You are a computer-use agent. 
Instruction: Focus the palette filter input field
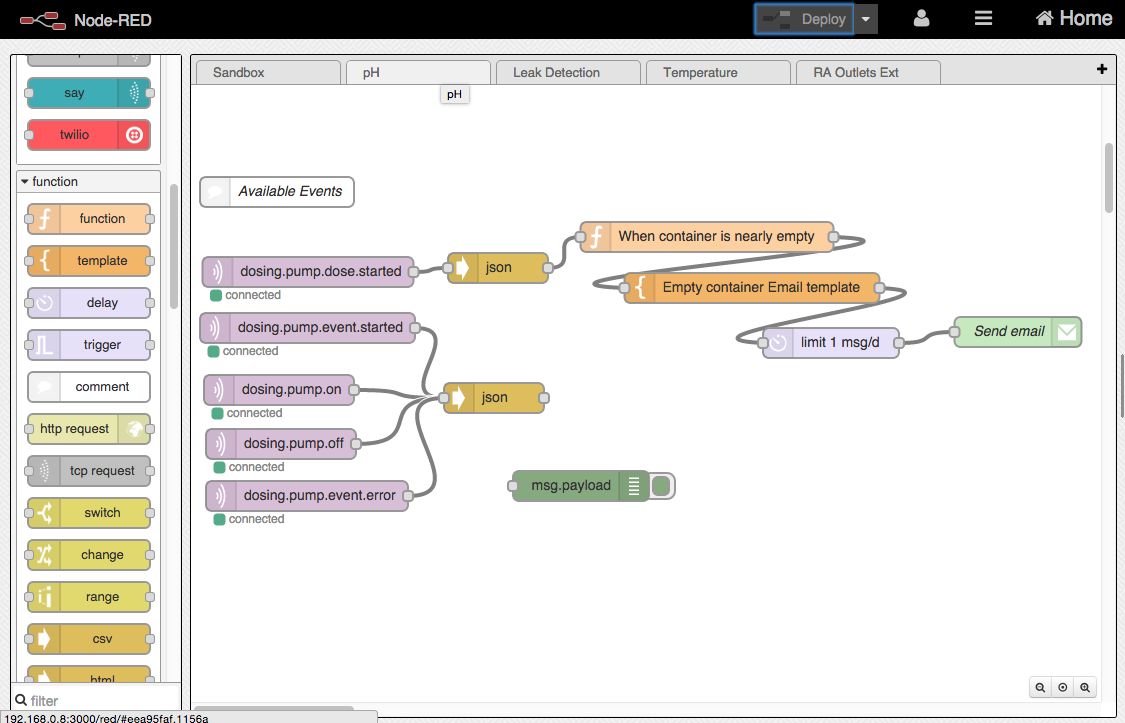click(x=96, y=700)
